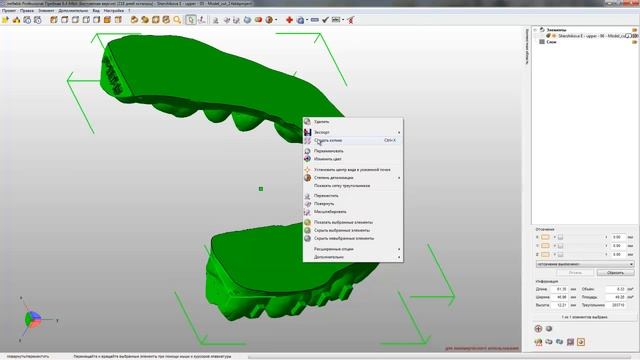Toggle the Z clipping plane orange button
The width and height of the screenshot is (640, 360).
(545, 254)
